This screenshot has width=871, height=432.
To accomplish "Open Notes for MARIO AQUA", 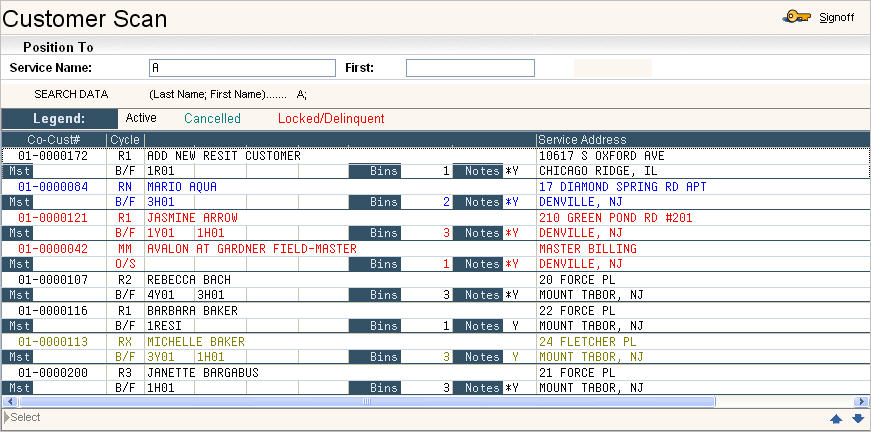I will coord(478,202).
